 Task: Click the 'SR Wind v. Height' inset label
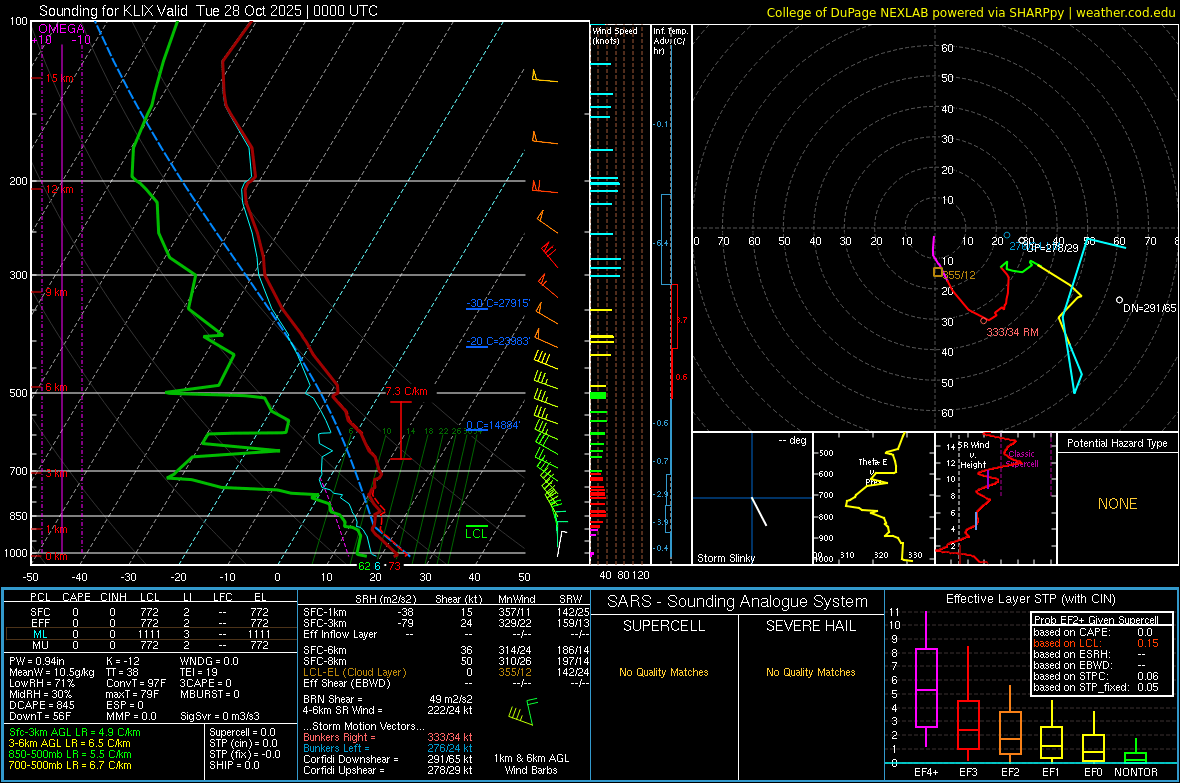(x=974, y=455)
